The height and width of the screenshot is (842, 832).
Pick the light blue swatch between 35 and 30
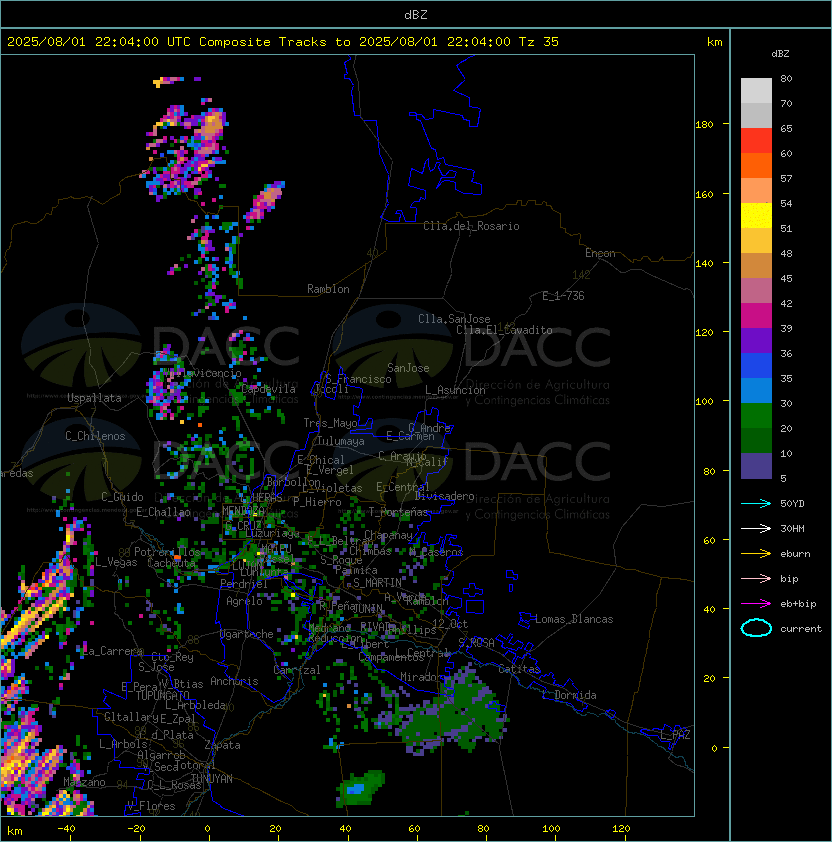tap(756, 390)
